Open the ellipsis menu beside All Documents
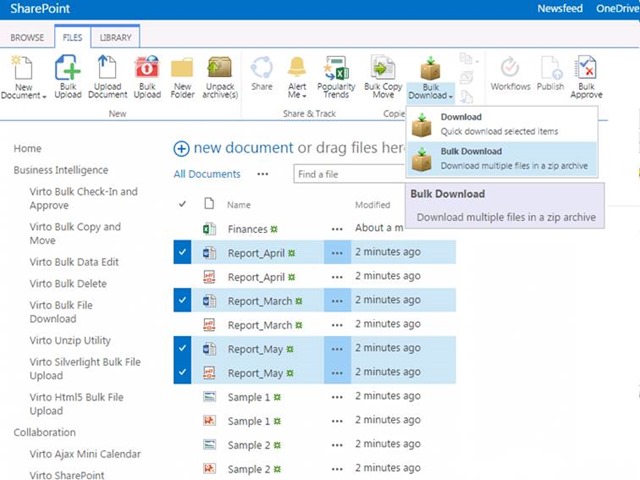Screen dimensions: 640x480 pos(263,174)
